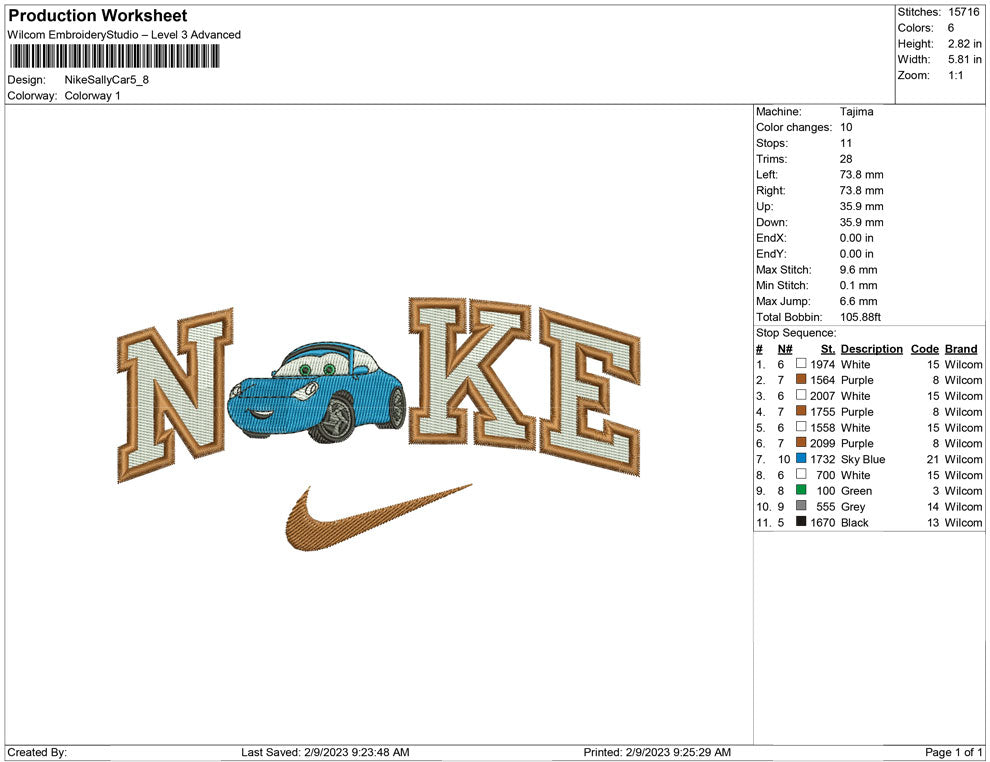Screen dimensions: 990x762
Task: Click the embroidered letter E
Action: click(x=589, y=391)
